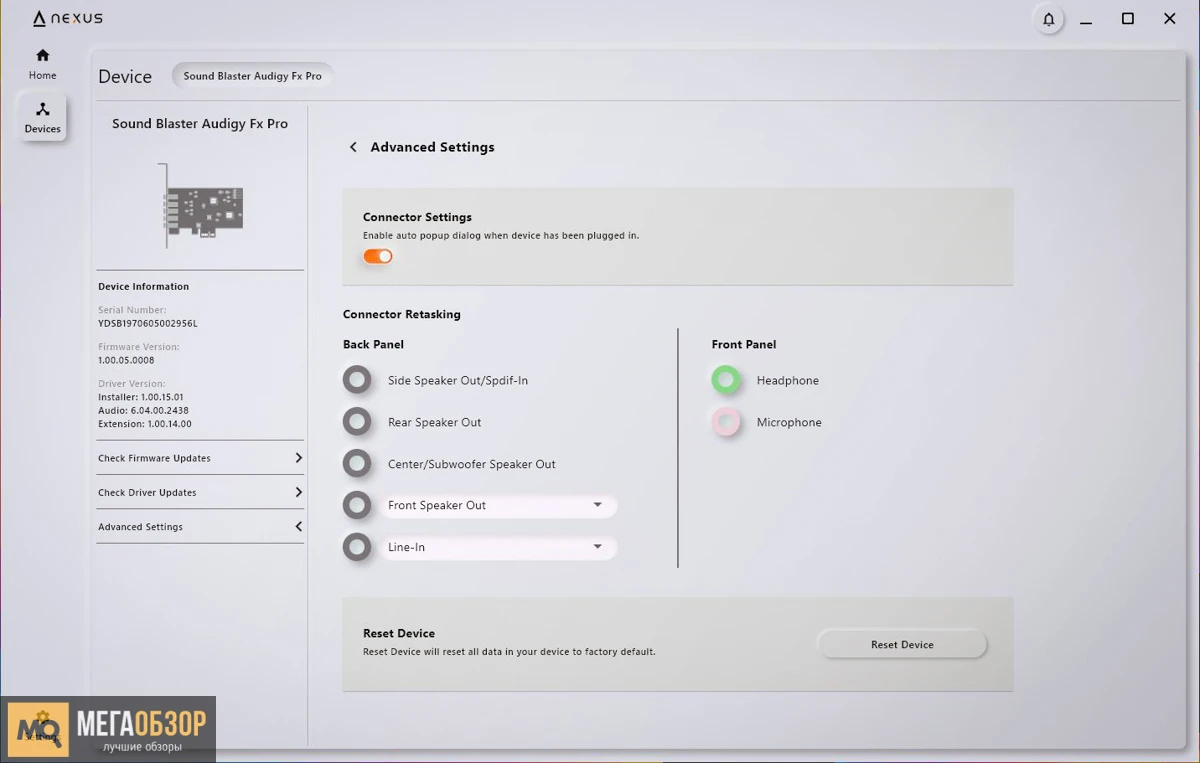Click the Audio: 6.04.00.2438 text
This screenshot has width=1200, height=763.
[x=143, y=410]
